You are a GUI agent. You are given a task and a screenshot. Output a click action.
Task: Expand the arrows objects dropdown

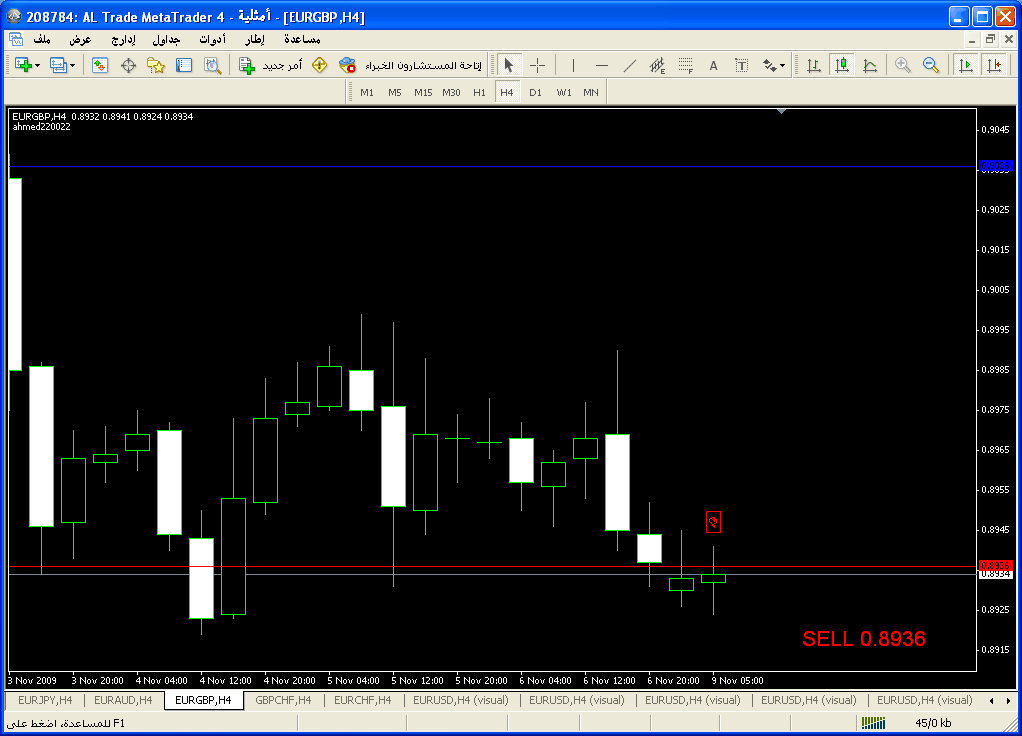tap(782, 65)
